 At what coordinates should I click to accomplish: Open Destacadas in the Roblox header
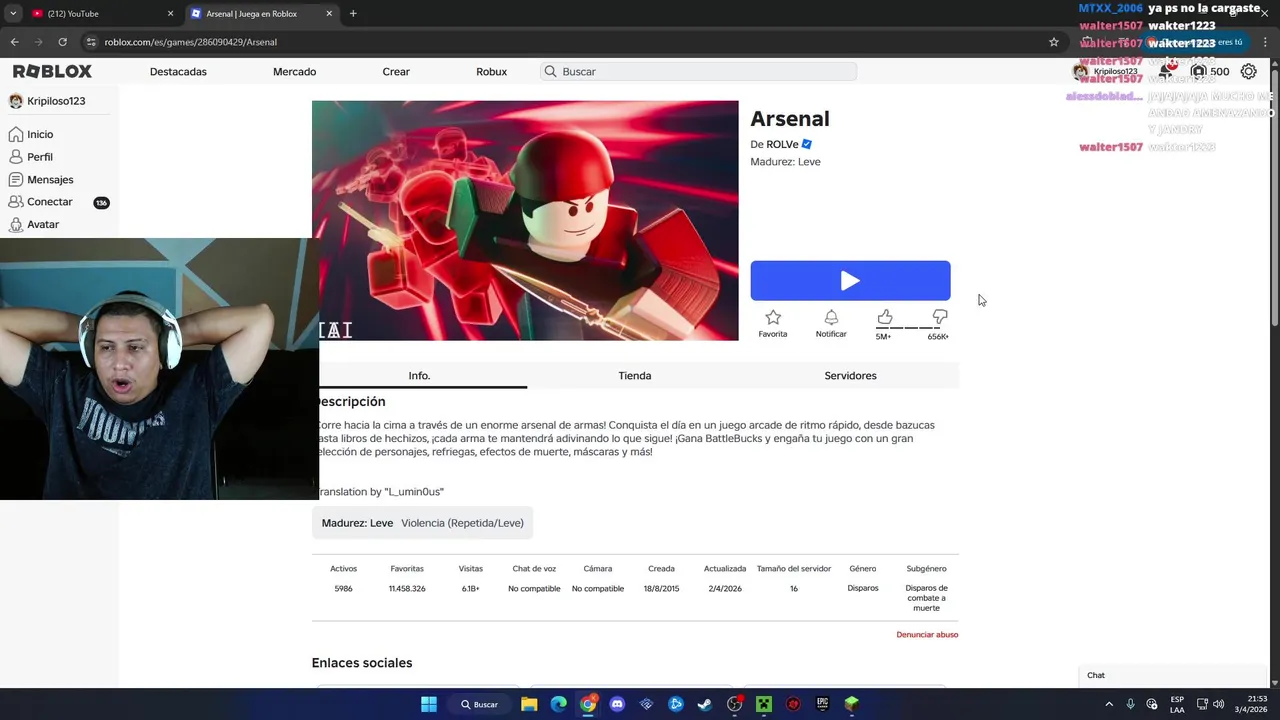[x=178, y=72]
